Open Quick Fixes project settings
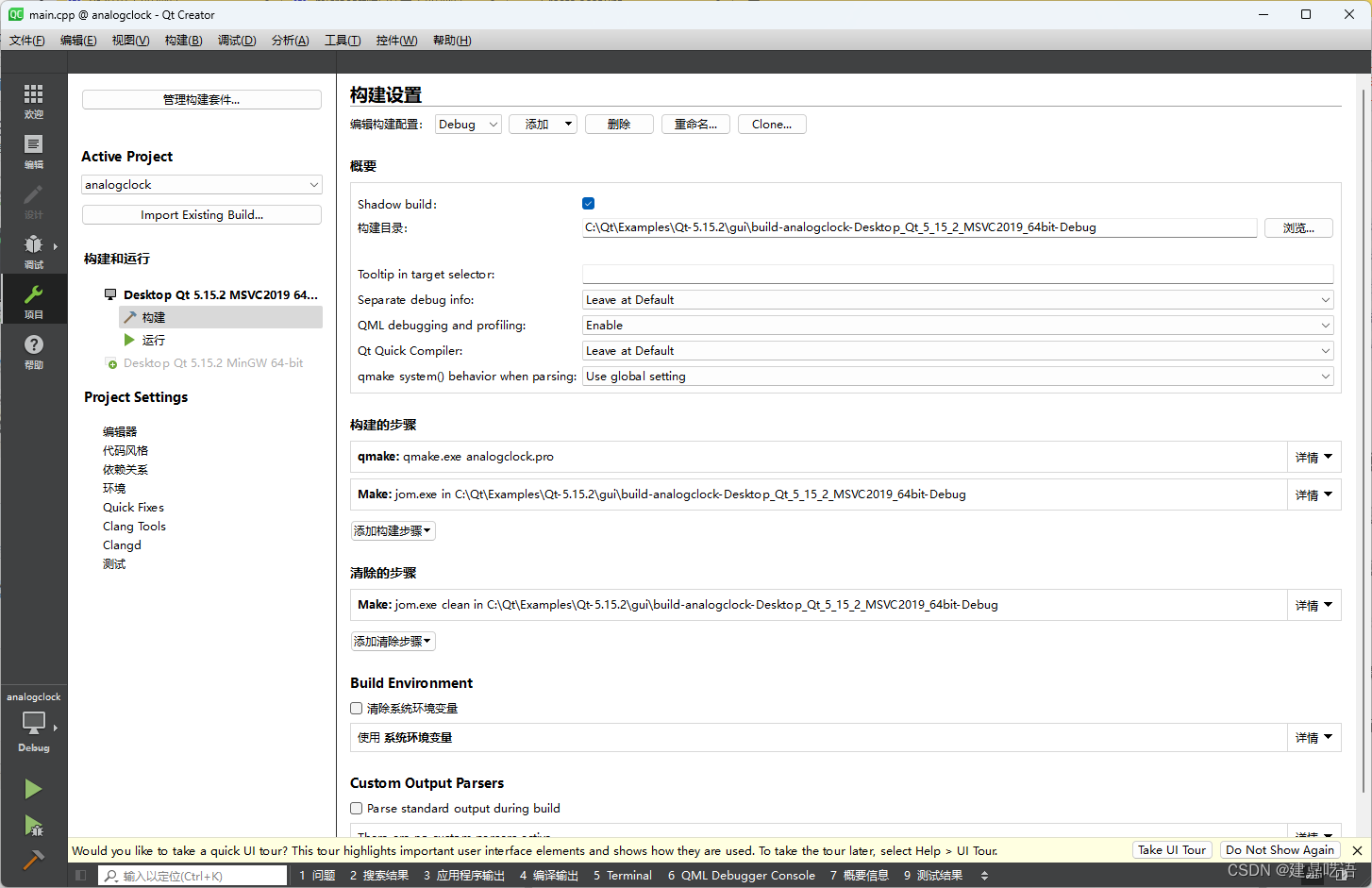 click(x=133, y=508)
